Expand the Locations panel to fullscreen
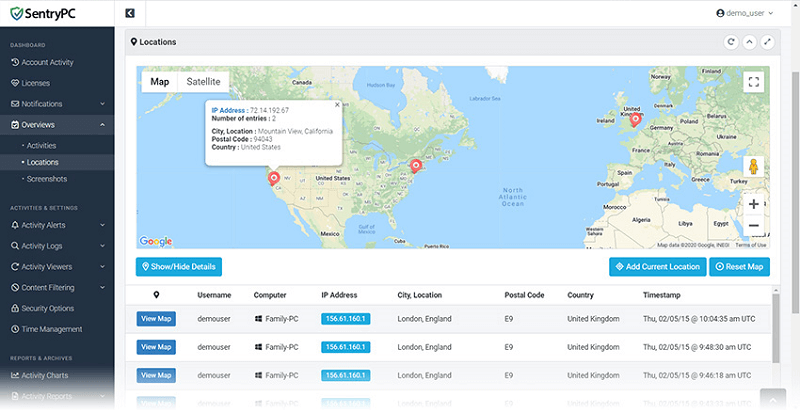Image resolution: width=800 pixels, height=410 pixels. click(x=767, y=42)
